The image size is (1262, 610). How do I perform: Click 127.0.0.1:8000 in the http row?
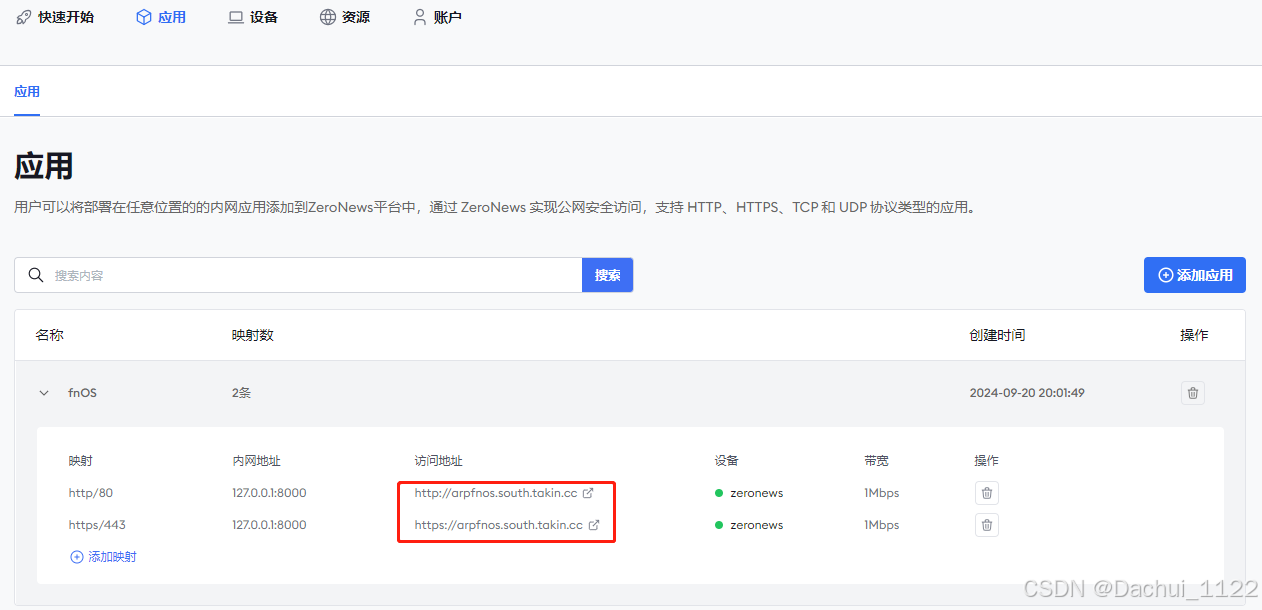pos(269,493)
